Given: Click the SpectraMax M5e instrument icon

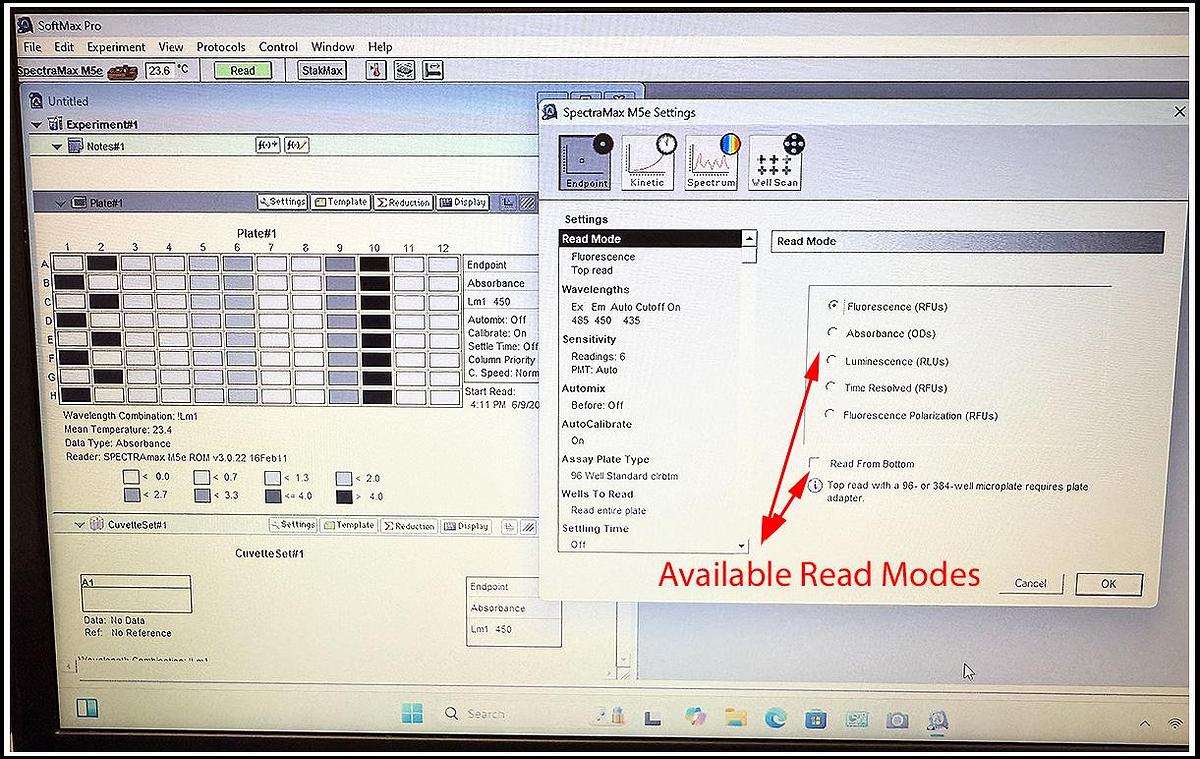Looking at the screenshot, I should pos(124,70).
